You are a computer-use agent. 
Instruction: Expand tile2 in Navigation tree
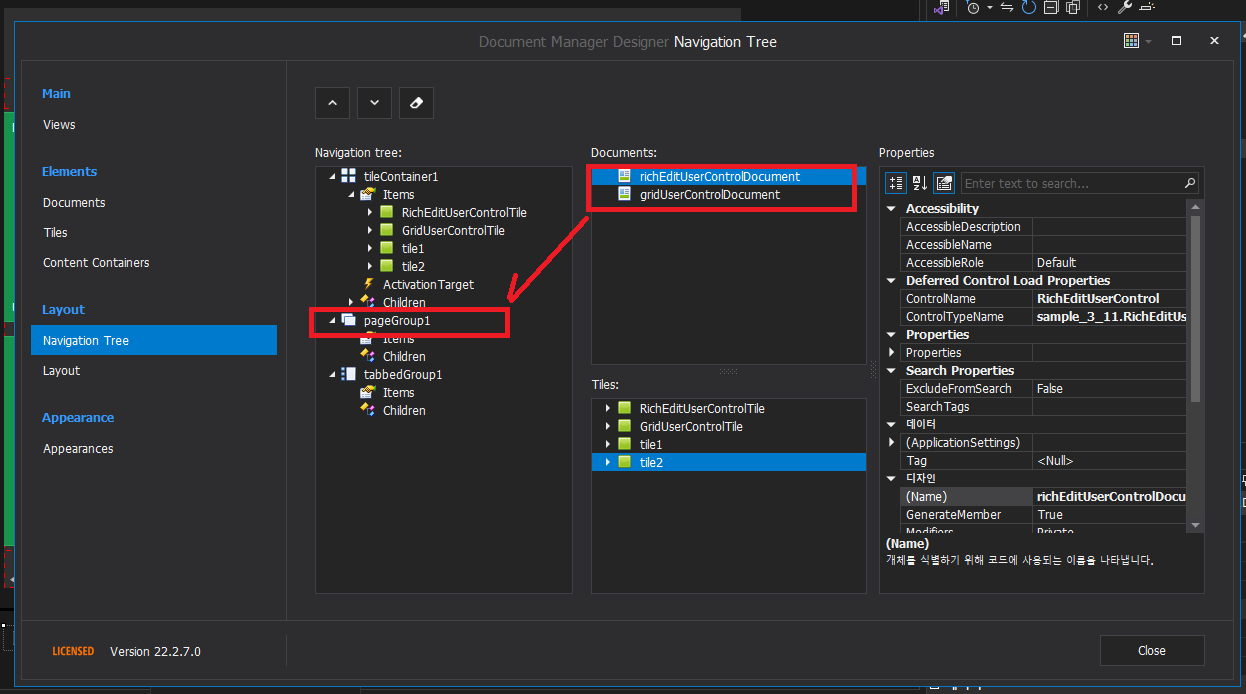click(370, 266)
